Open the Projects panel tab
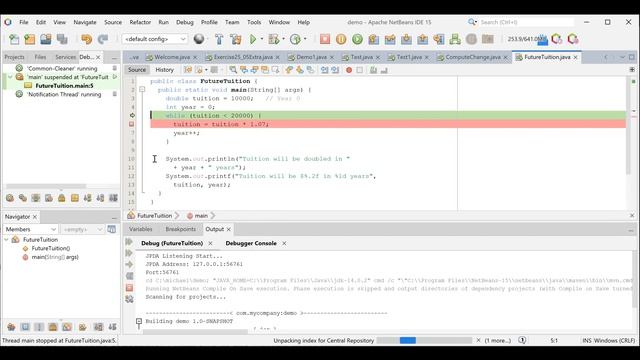The width and height of the screenshot is (640, 360). [x=14, y=57]
